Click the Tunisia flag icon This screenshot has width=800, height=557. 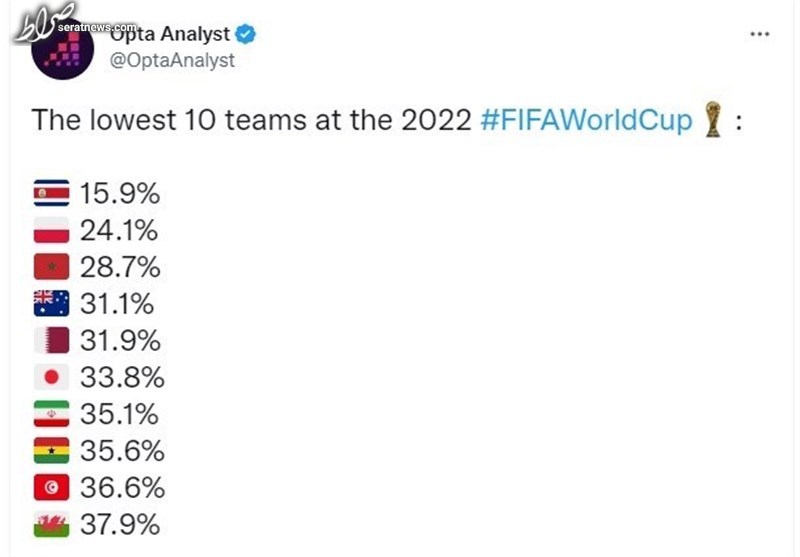52,487
